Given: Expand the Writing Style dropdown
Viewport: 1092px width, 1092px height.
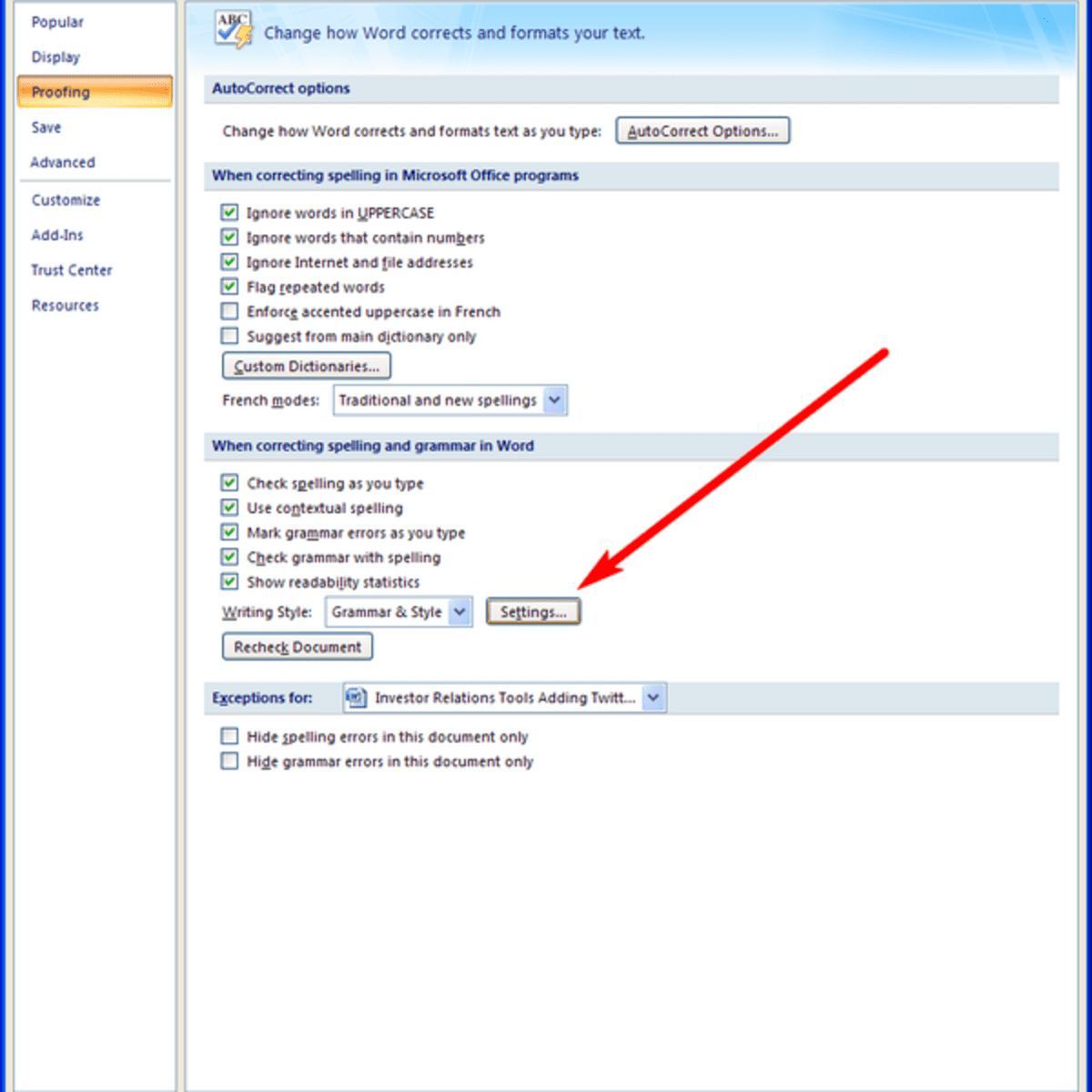Looking at the screenshot, I should coord(460,612).
